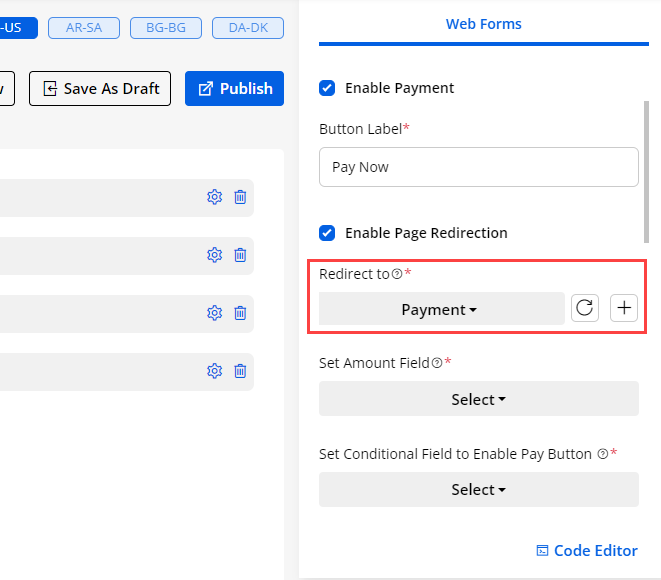Expand the Payment redirect dropdown
This screenshot has width=661, height=580.
coord(441,309)
